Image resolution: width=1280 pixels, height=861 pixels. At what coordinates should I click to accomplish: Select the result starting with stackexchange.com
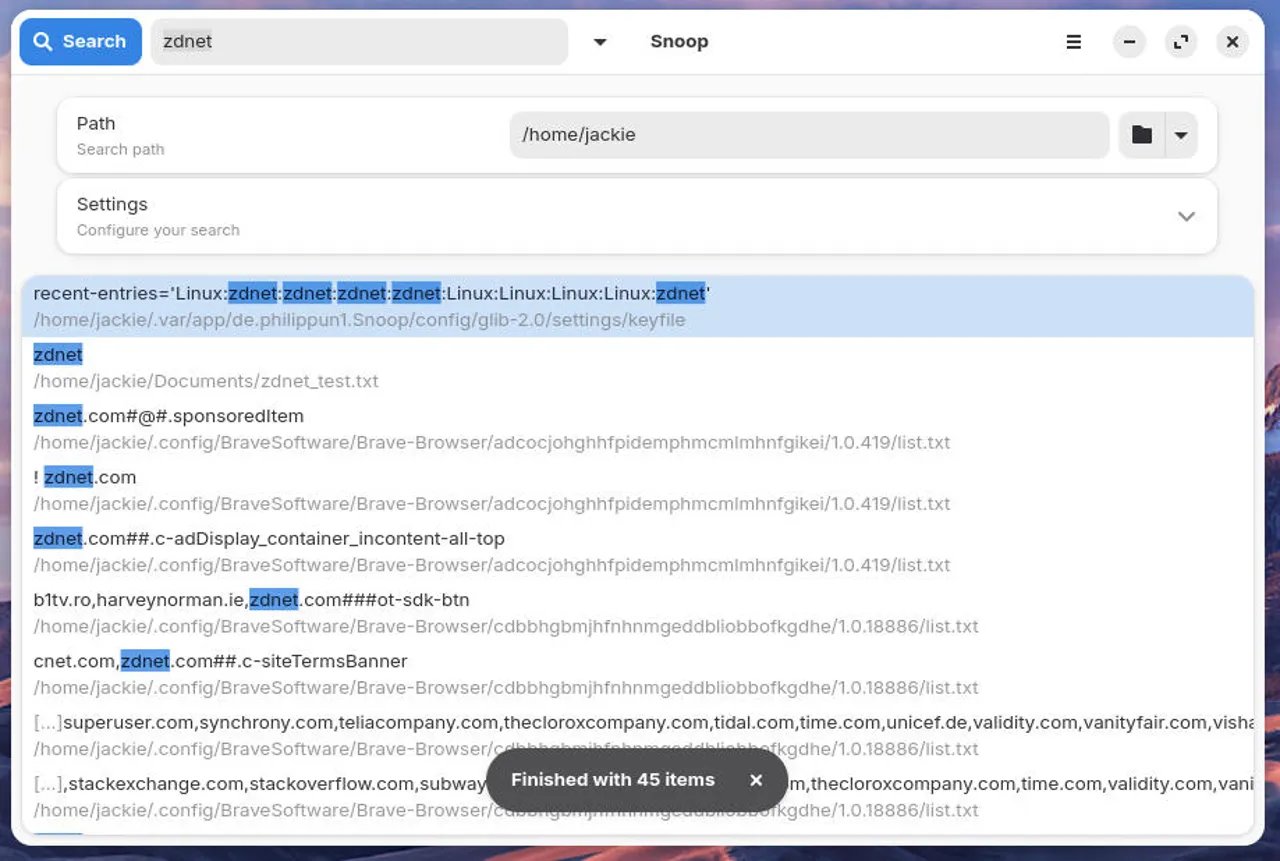click(637, 796)
